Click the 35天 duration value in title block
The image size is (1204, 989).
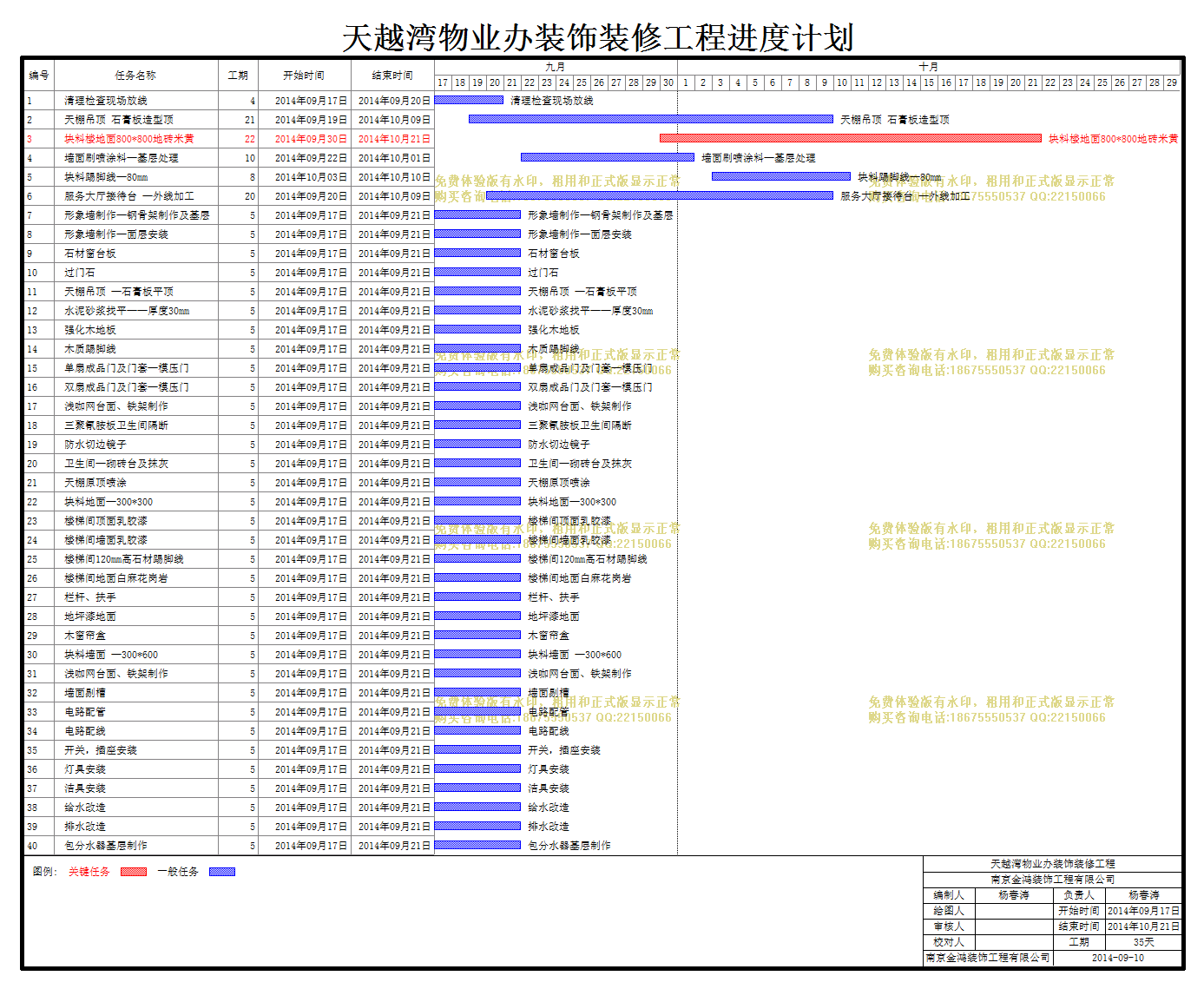click(1144, 942)
